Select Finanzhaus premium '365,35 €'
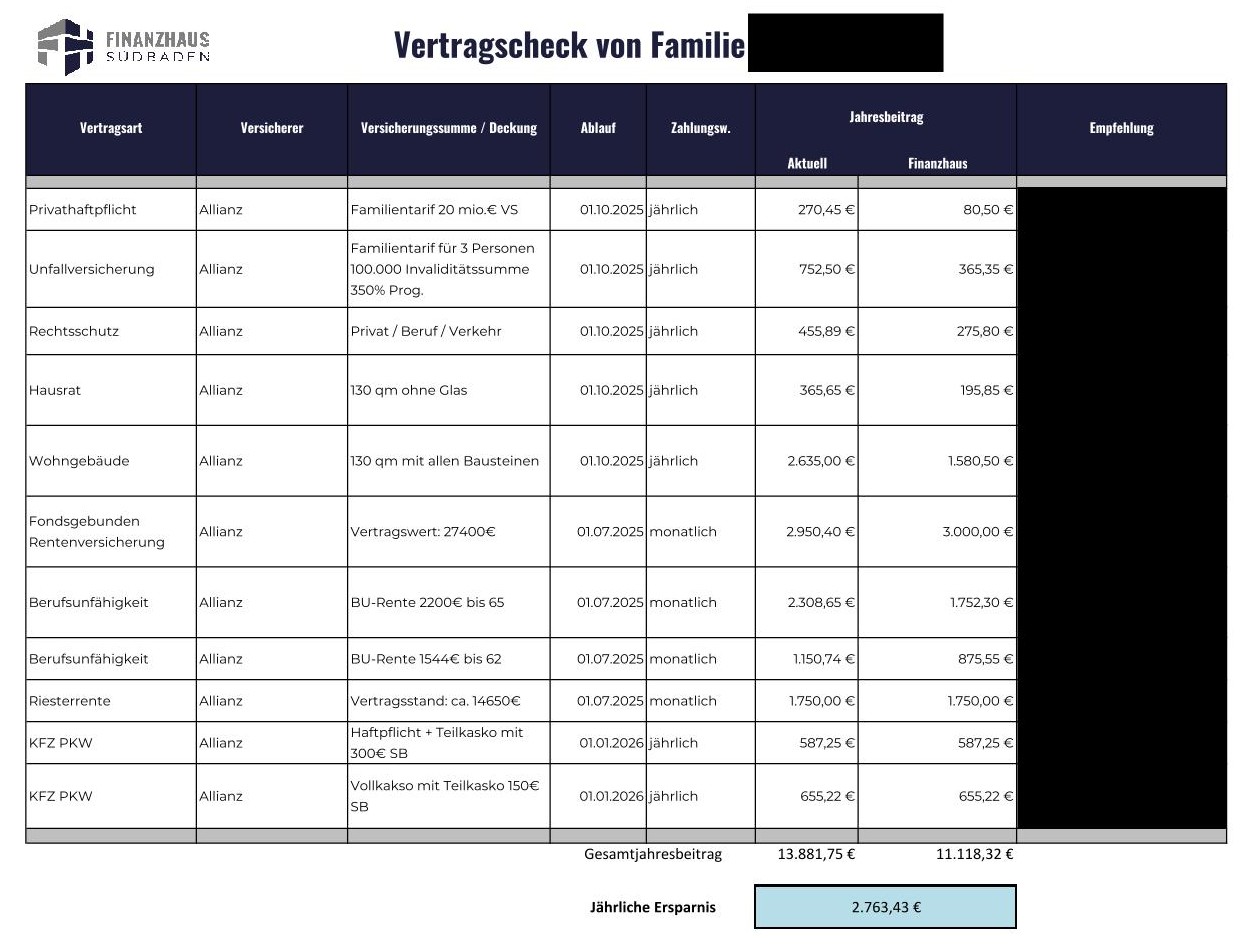Image resolution: width=1253 pixels, height=949 pixels. 985,269
